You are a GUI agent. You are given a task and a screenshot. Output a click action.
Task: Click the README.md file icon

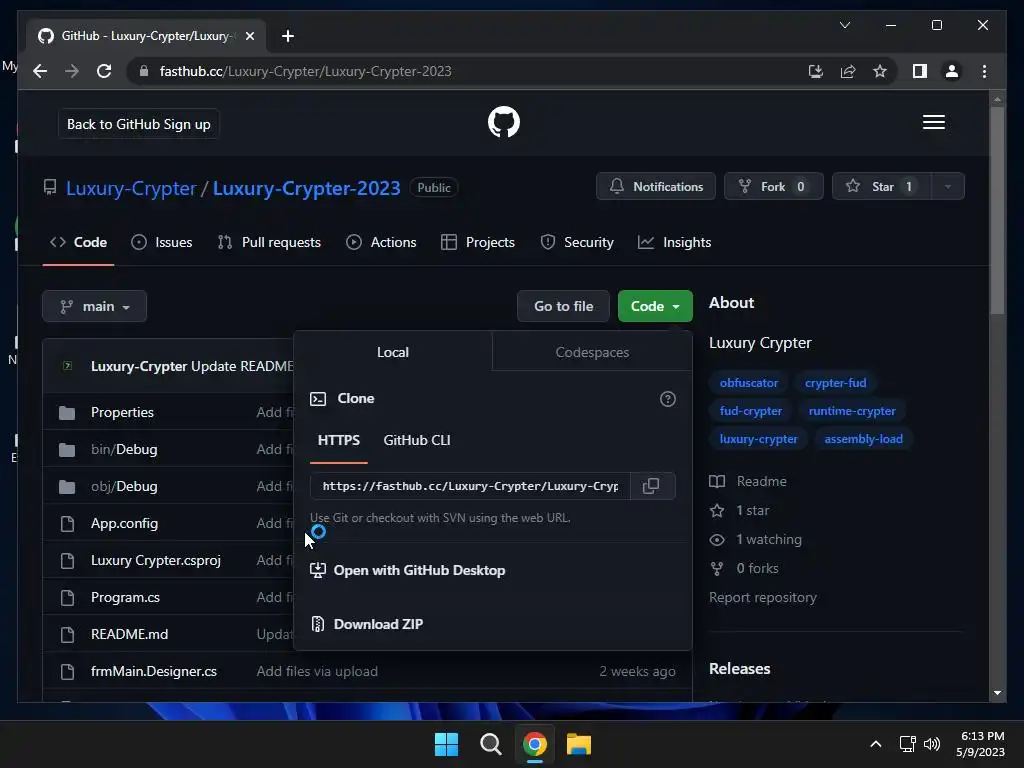(67, 635)
